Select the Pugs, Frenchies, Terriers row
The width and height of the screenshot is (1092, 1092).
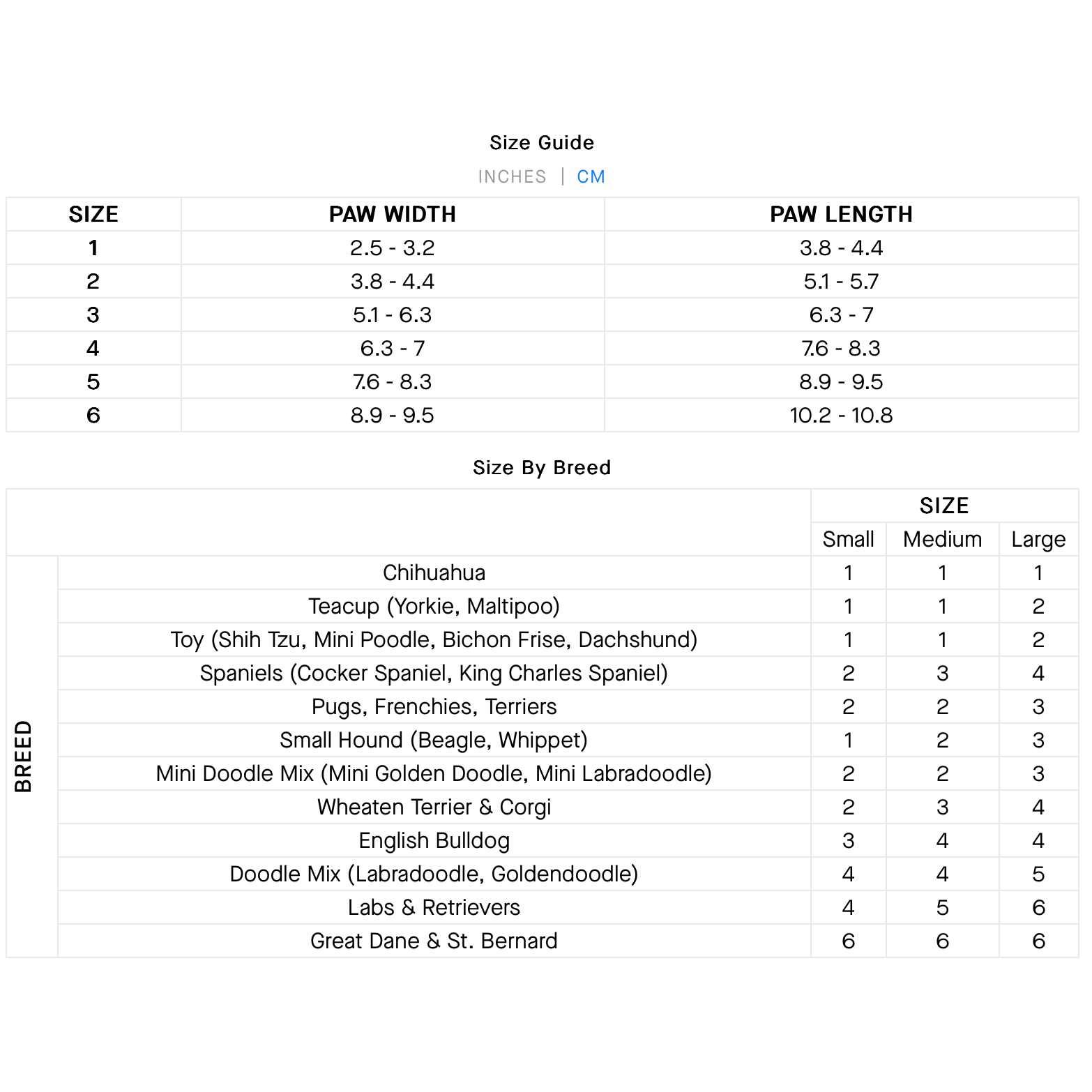(x=434, y=706)
